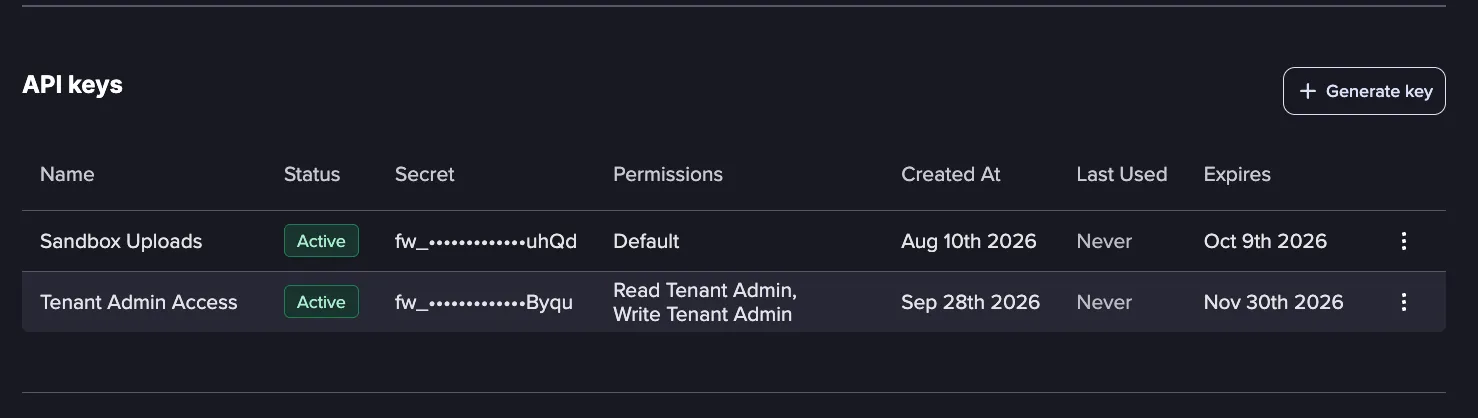Click the Created At column header
The height and width of the screenshot is (418, 1478).
tap(951, 174)
